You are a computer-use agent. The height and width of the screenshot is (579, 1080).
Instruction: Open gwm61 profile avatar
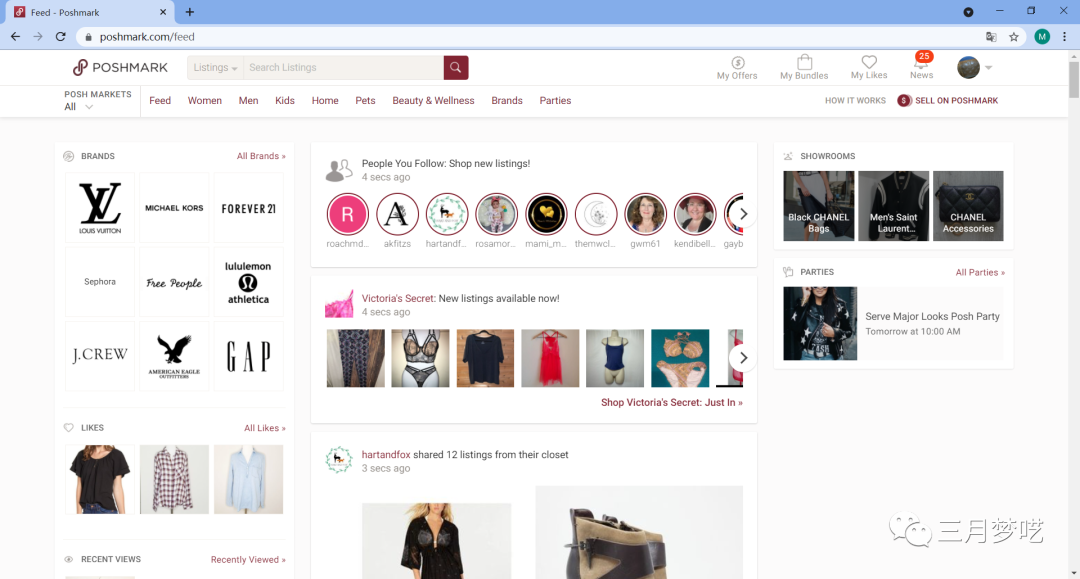(645, 214)
